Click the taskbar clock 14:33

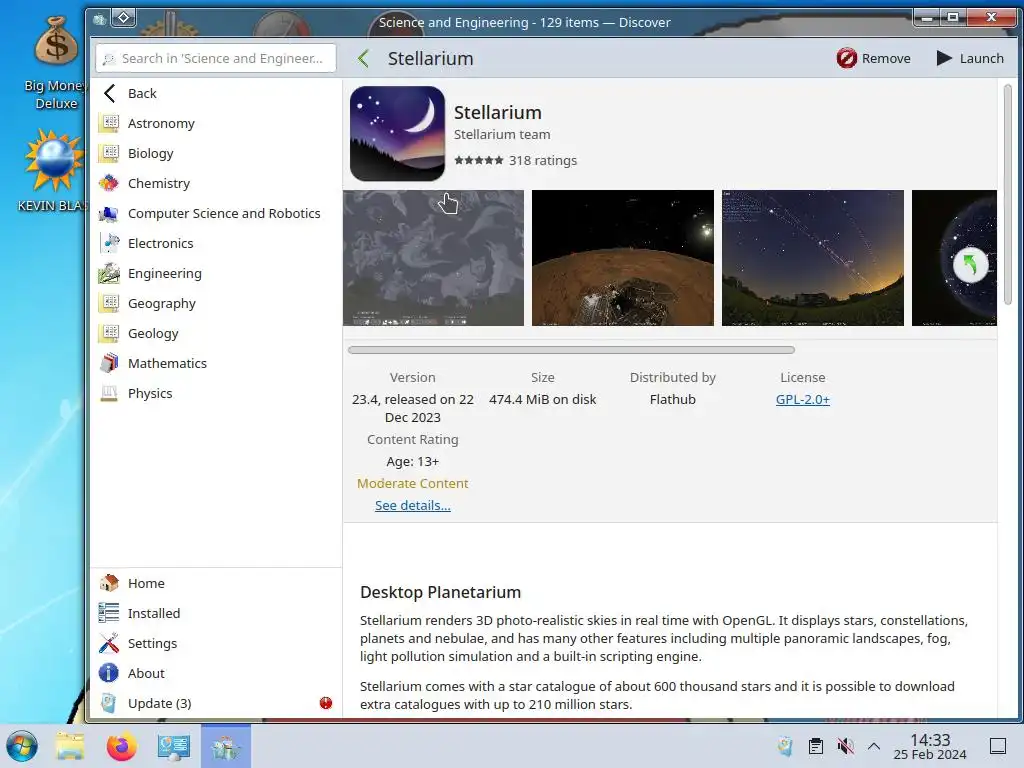pyautogui.click(x=930, y=739)
